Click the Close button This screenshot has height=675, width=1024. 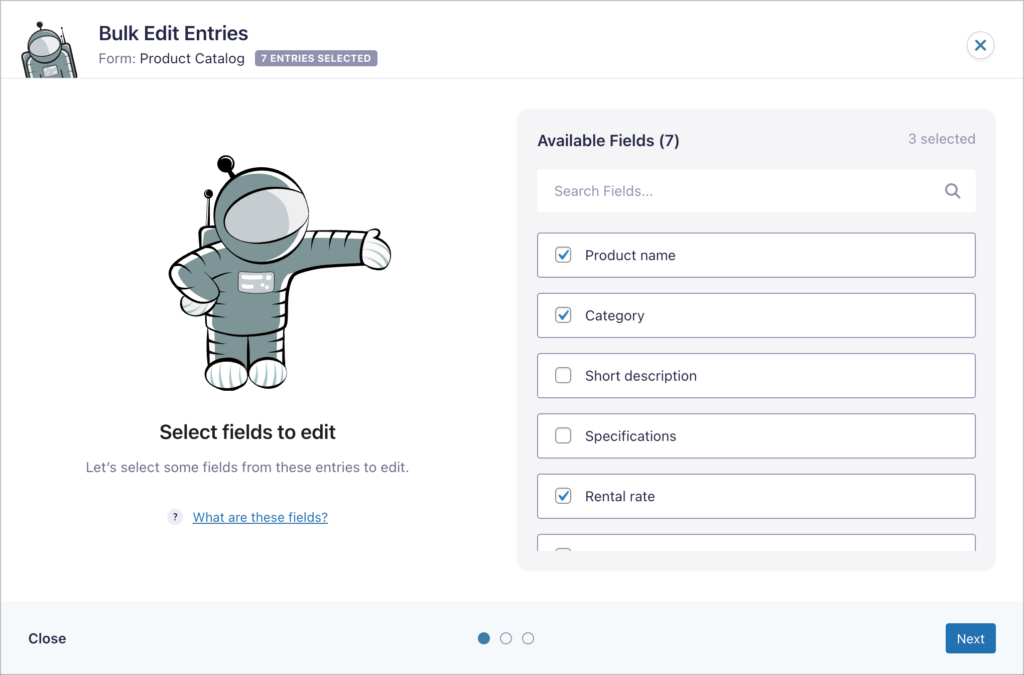[46, 638]
